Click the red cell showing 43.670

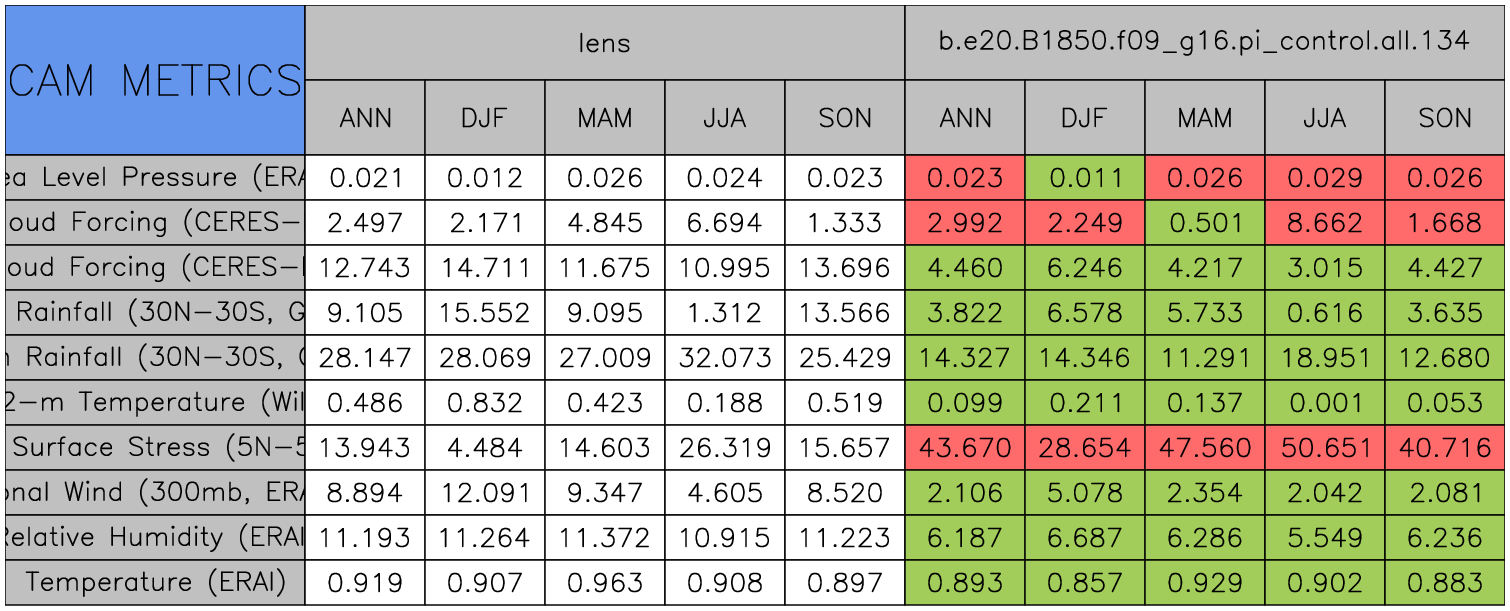tap(965, 447)
